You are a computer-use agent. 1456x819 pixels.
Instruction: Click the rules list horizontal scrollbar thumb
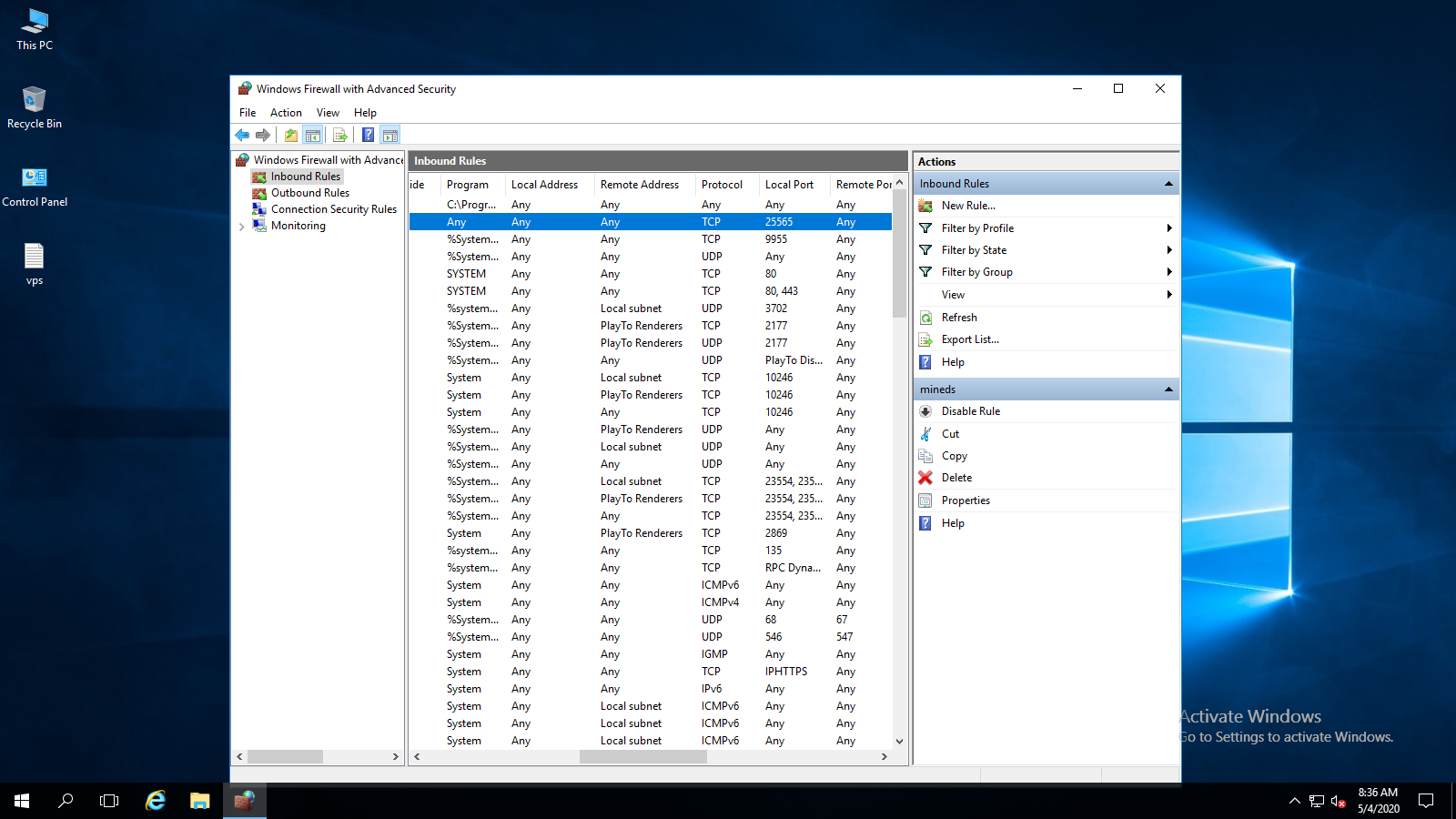(642, 757)
